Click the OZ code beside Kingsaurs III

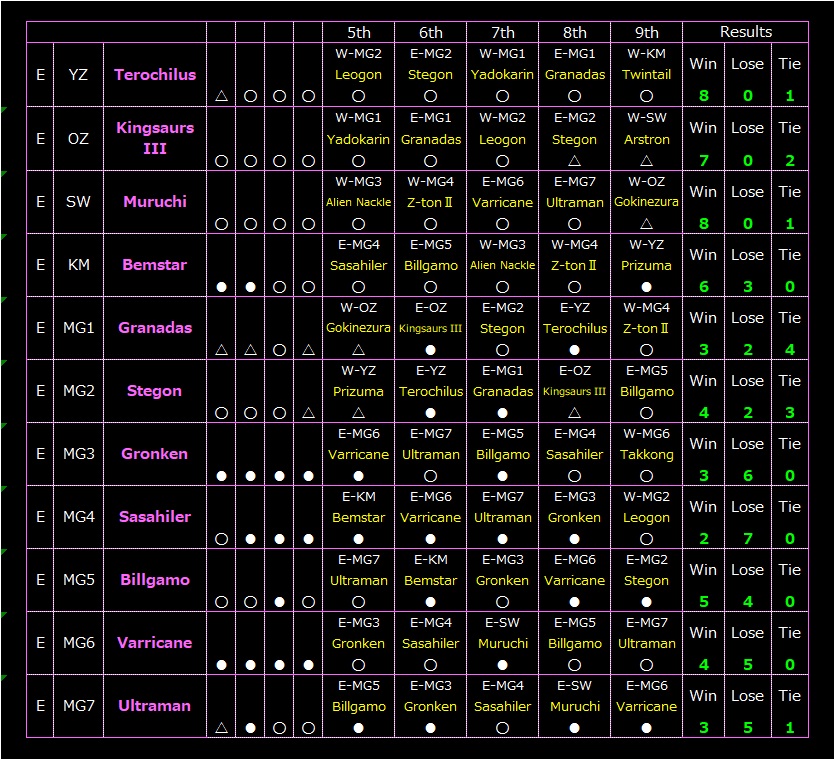click(x=78, y=139)
